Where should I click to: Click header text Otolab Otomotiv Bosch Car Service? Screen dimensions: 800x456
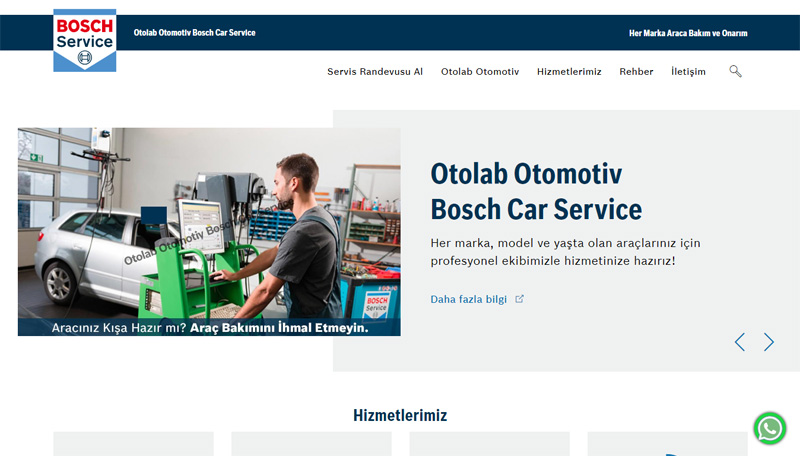tap(194, 33)
